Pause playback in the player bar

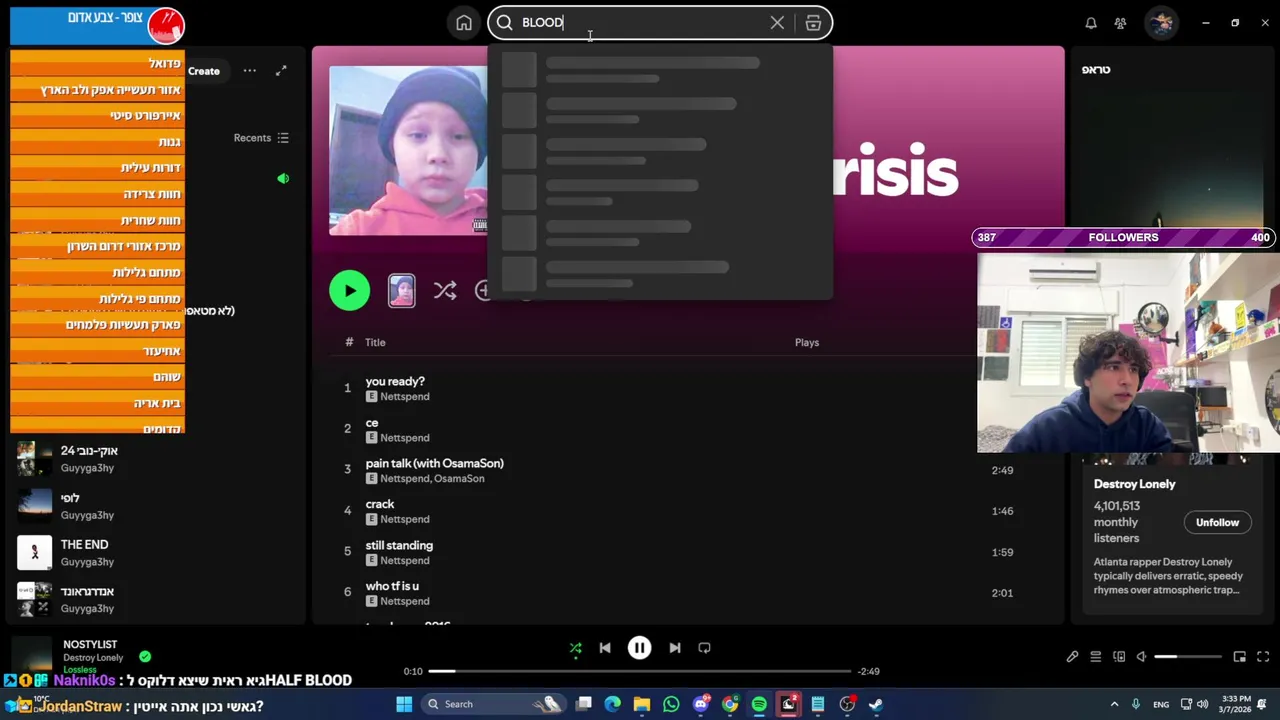(639, 648)
